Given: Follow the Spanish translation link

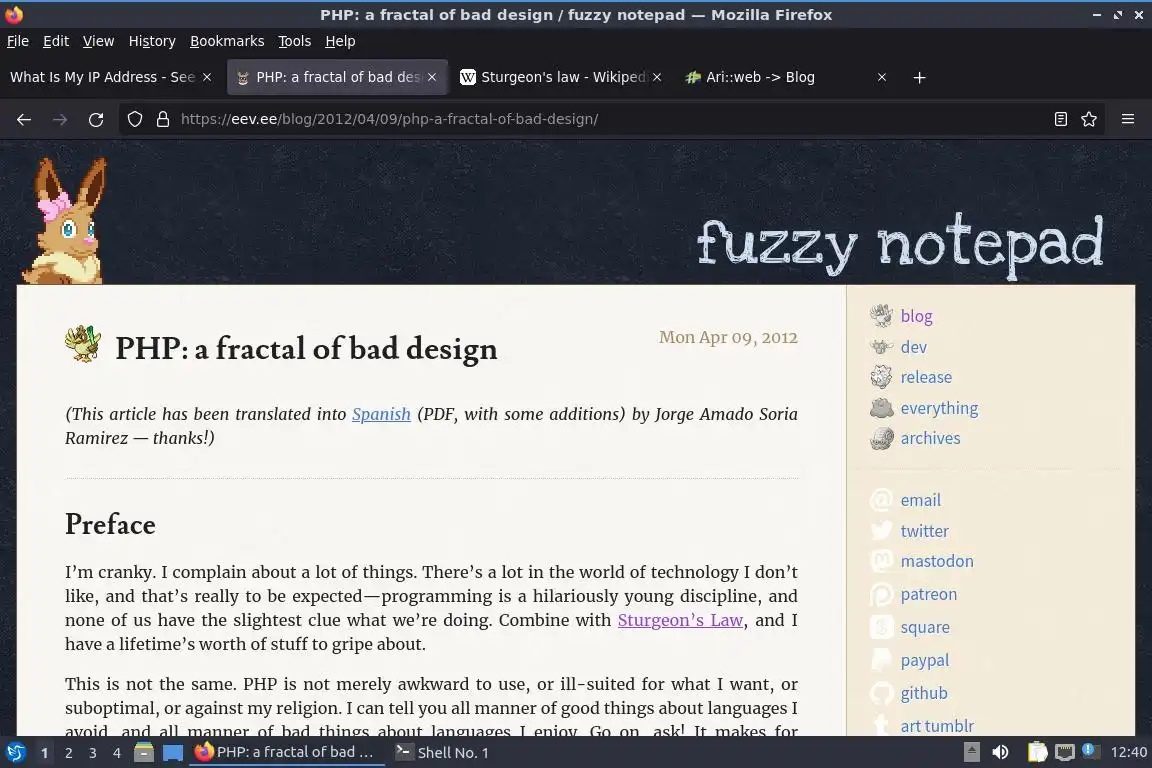Looking at the screenshot, I should click(381, 414).
